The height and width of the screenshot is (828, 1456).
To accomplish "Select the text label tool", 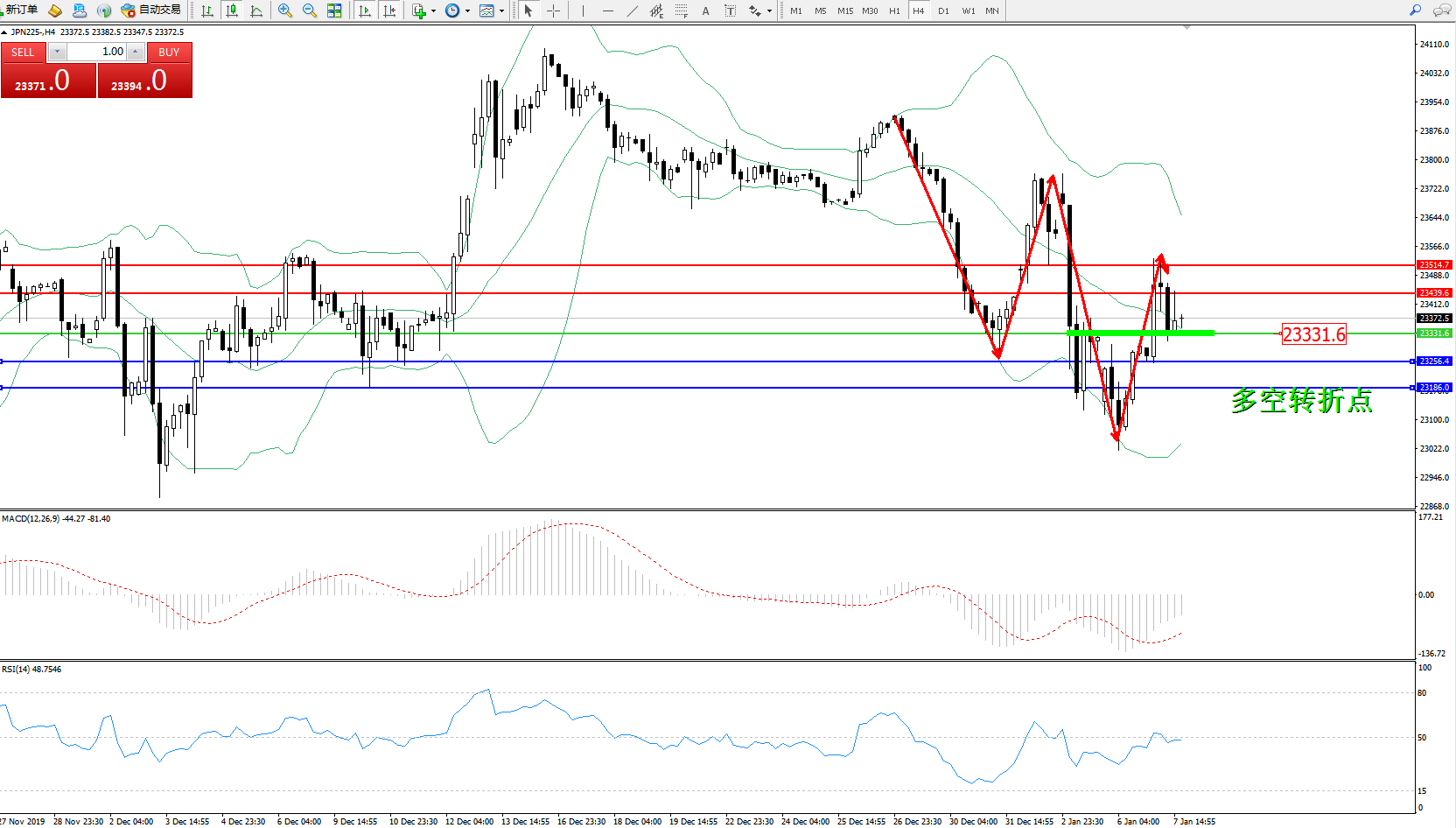I will [705, 11].
